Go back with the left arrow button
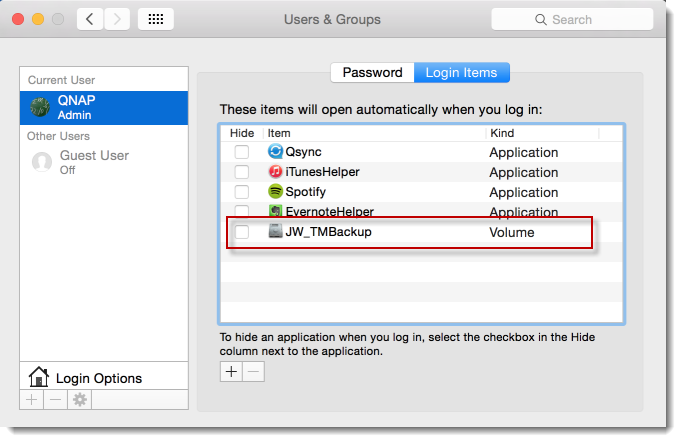 91,19
